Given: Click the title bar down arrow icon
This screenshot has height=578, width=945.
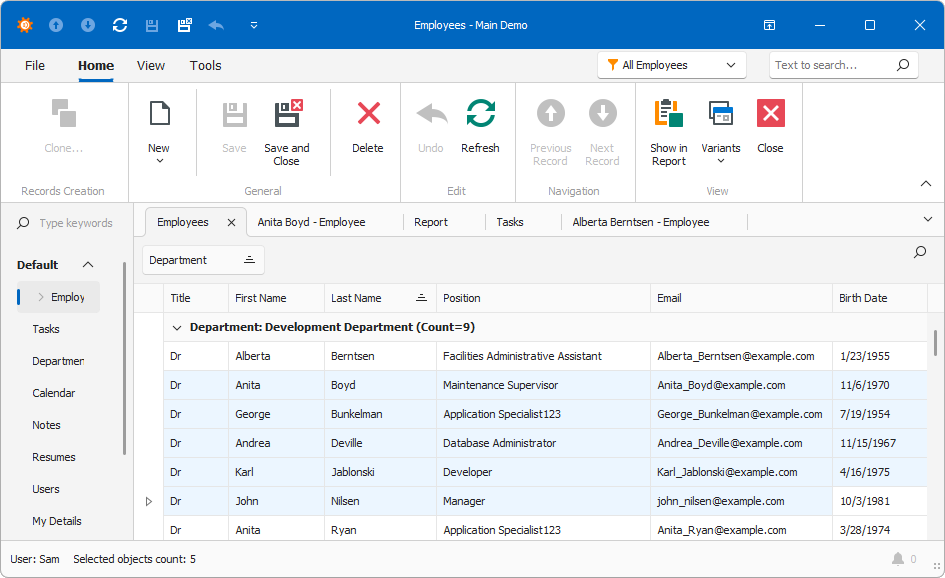Looking at the screenshot, I should point(88,25).
